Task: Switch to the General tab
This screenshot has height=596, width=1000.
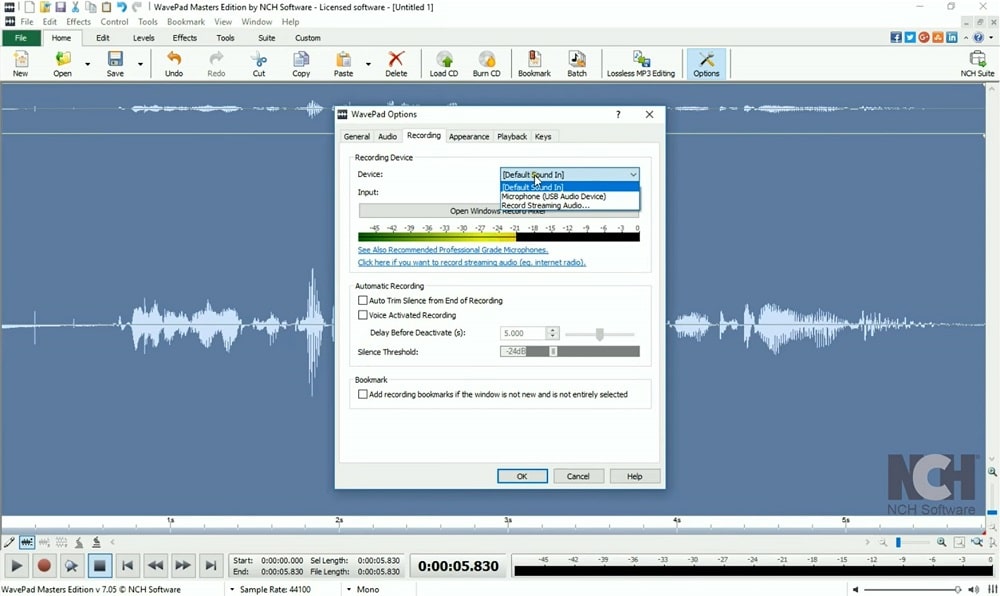Action: click(x=357, y=136)
